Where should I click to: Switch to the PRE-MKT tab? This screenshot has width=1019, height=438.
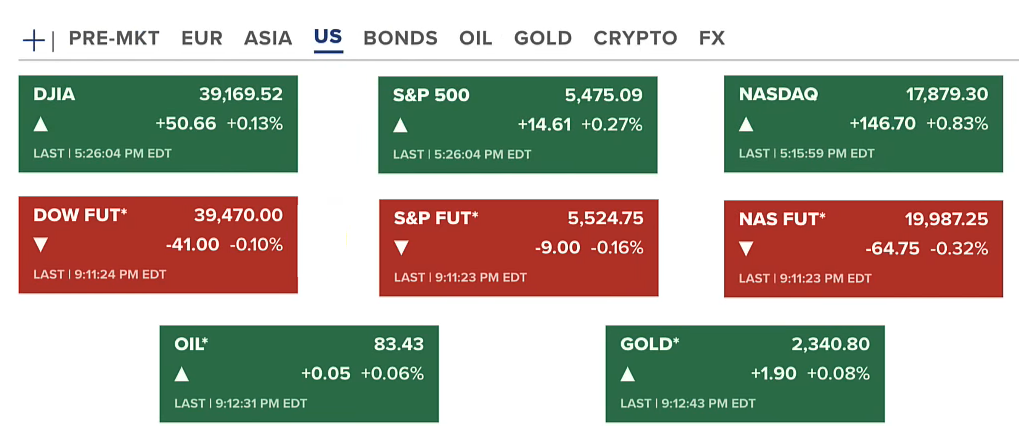pyautogui.click(x=114, y=39)
